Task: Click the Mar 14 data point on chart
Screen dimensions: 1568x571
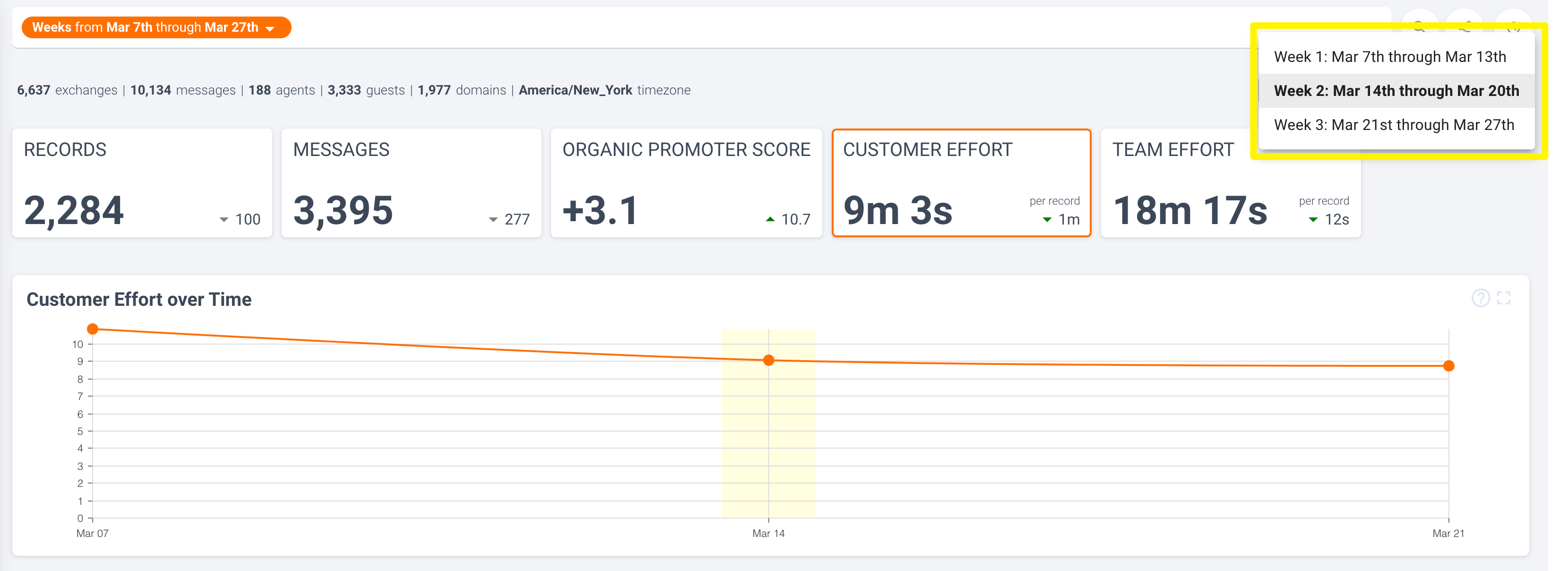Action: point(768,360)
